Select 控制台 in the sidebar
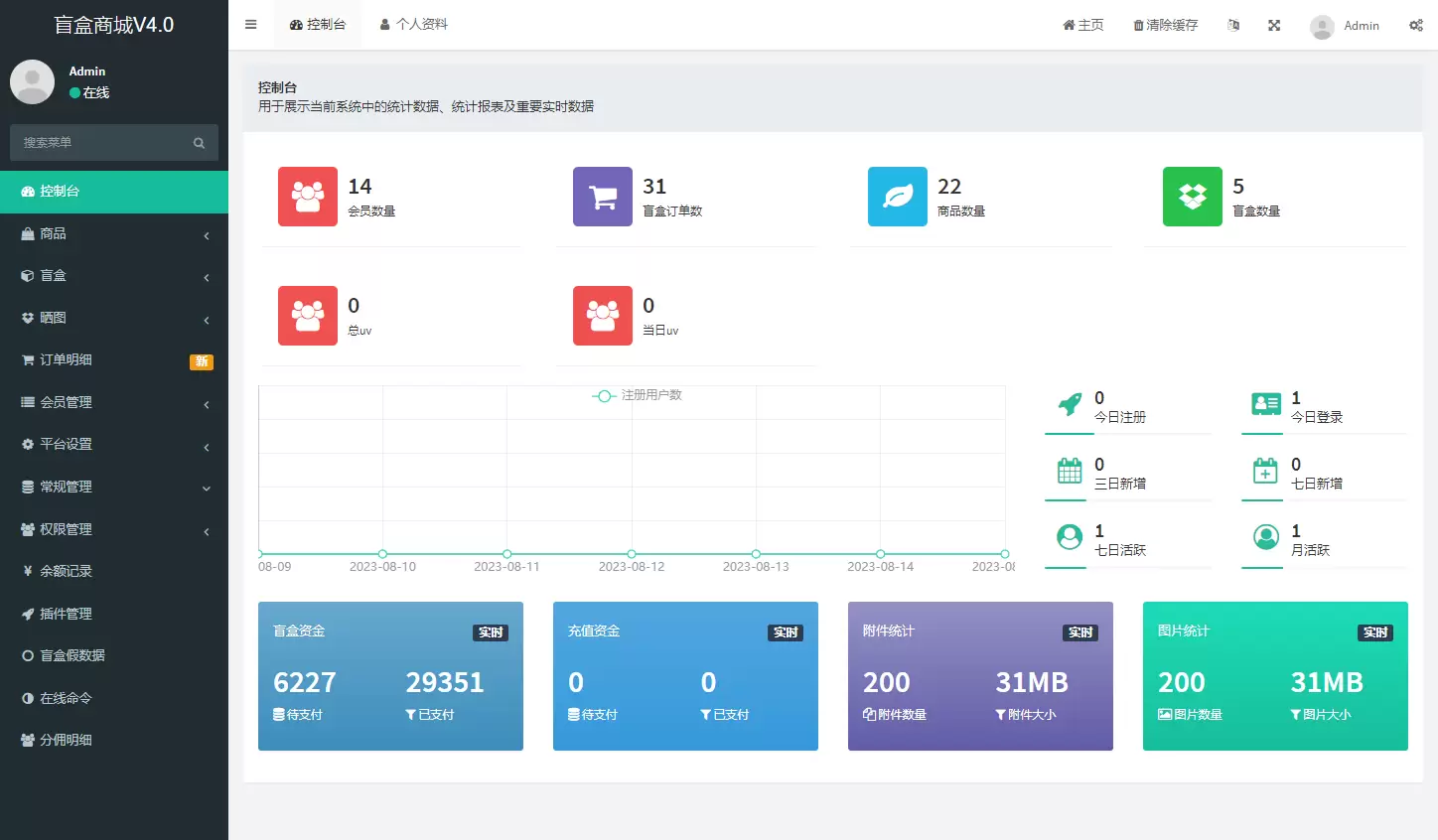Screen dimensions: 1438x840 (x=114, y=192)
